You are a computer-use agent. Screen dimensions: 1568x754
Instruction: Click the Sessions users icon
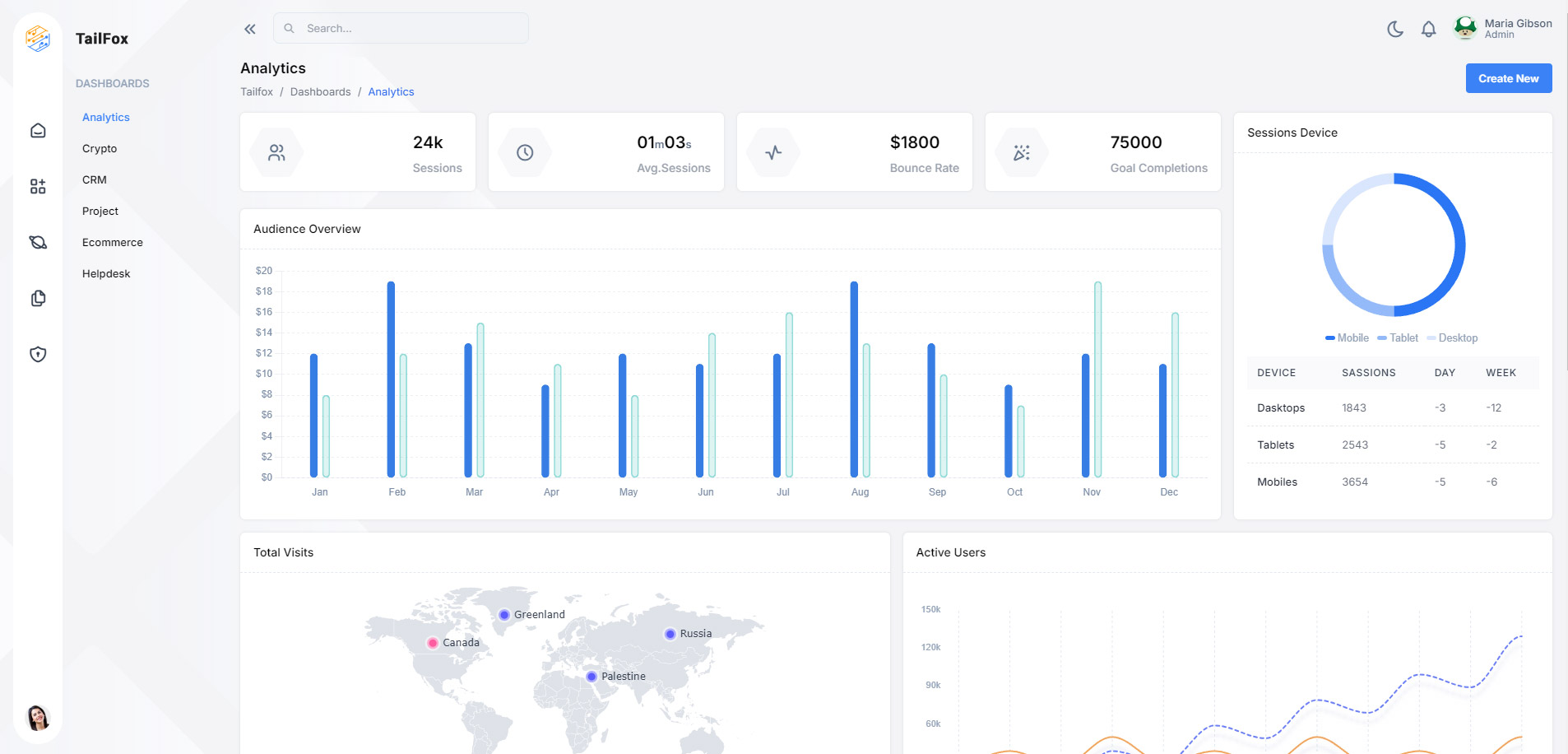coord(276,152)
